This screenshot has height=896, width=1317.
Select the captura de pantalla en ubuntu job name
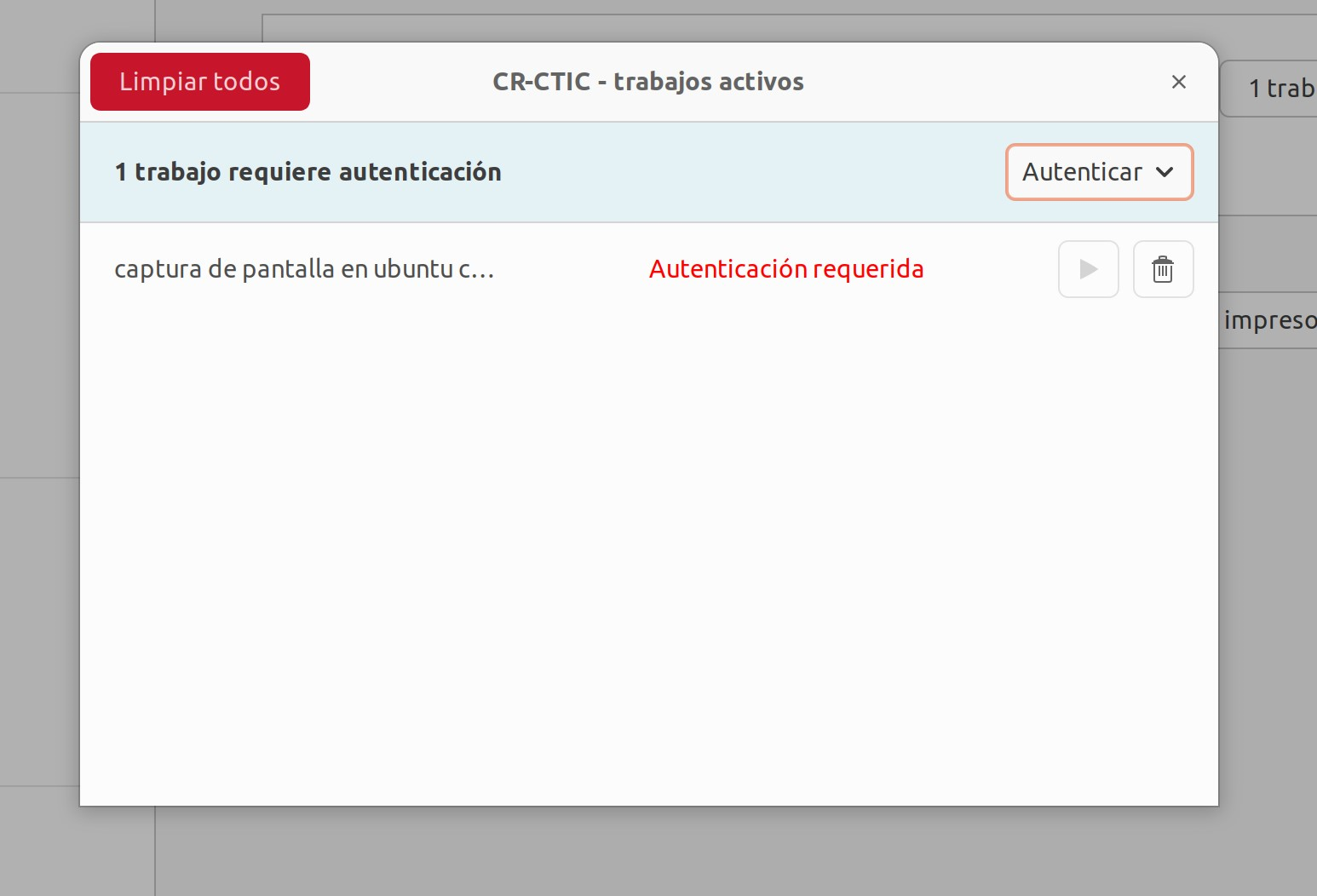click(304, 269)
